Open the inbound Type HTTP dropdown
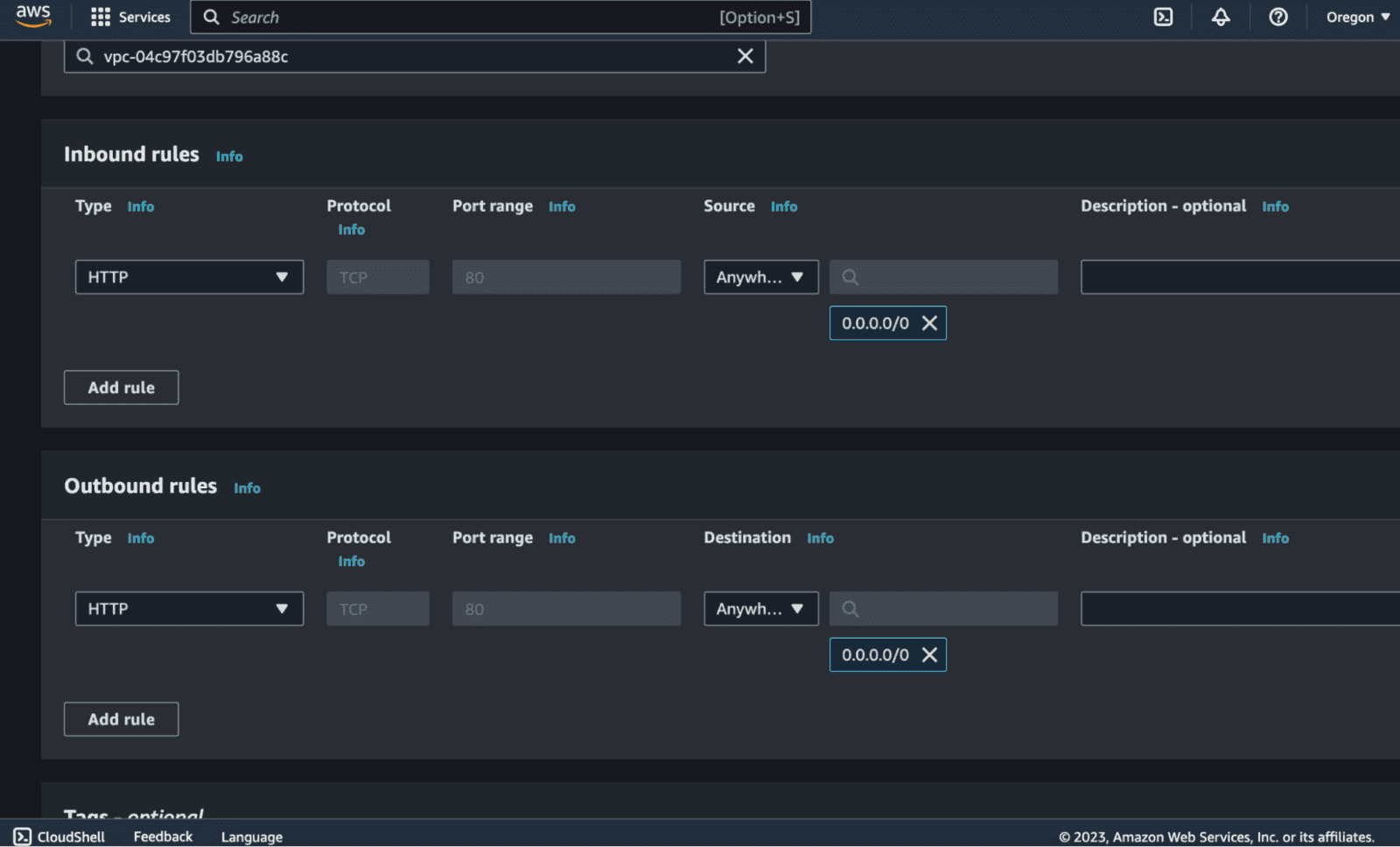Screen dimensions: 1400x847 [x=189, y=276]
